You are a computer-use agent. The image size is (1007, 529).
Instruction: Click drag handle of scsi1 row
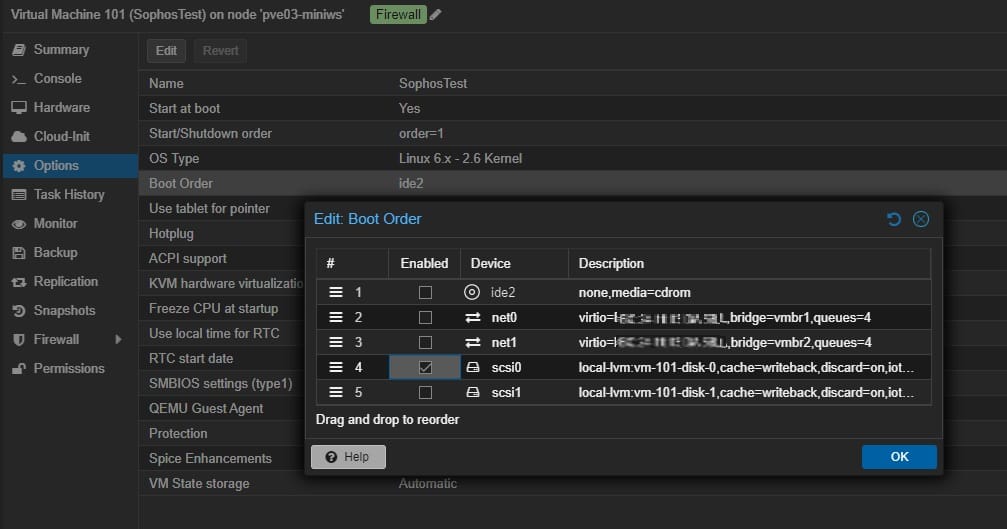pyautogui.click(x=336, y=392)
